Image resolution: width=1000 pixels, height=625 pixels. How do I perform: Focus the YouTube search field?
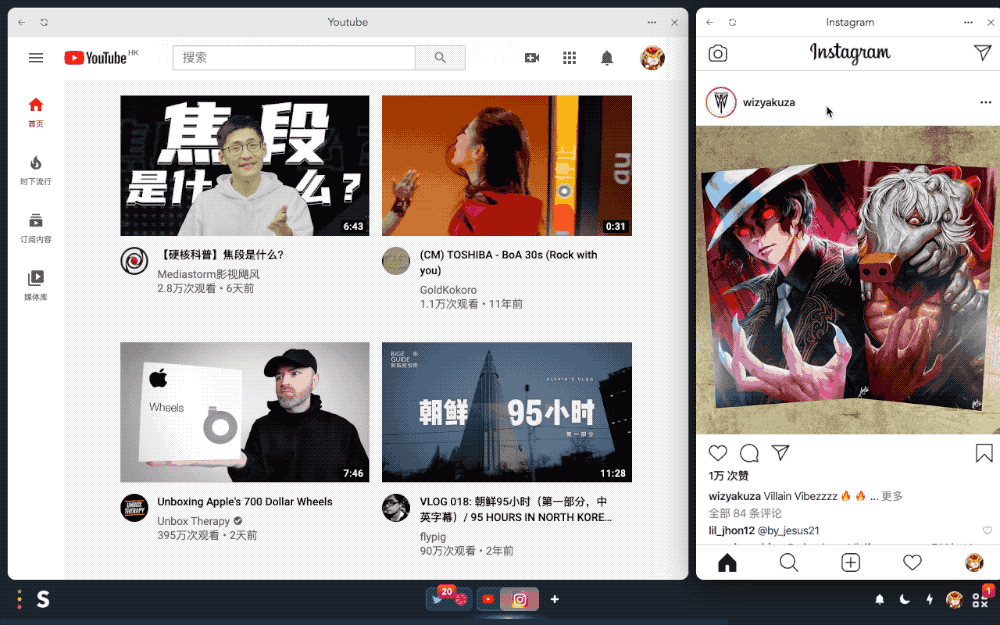click(x=294, y=58)
